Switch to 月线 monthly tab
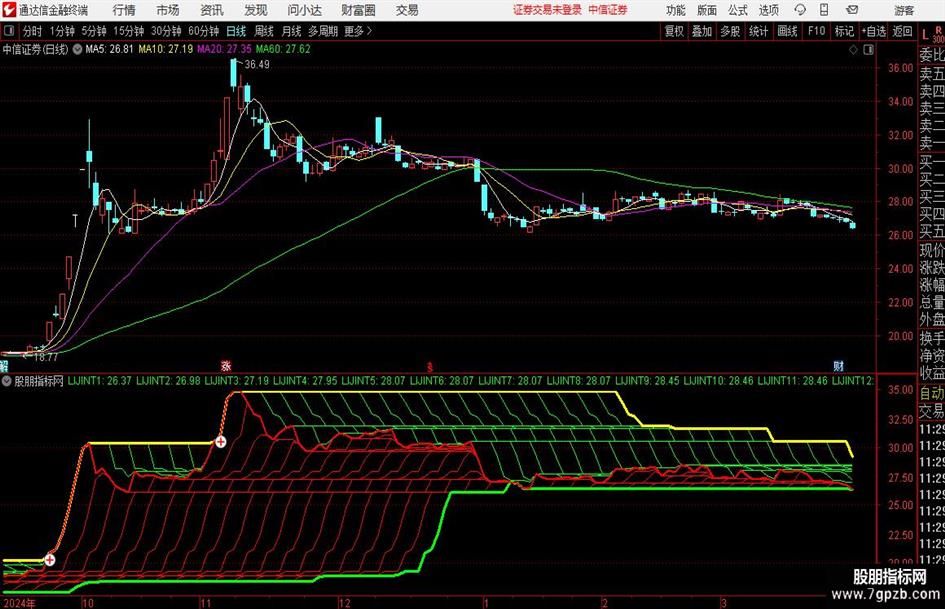The width and height of the screenshot is (945, 609). pyautogui.click(x=291, y=31)
